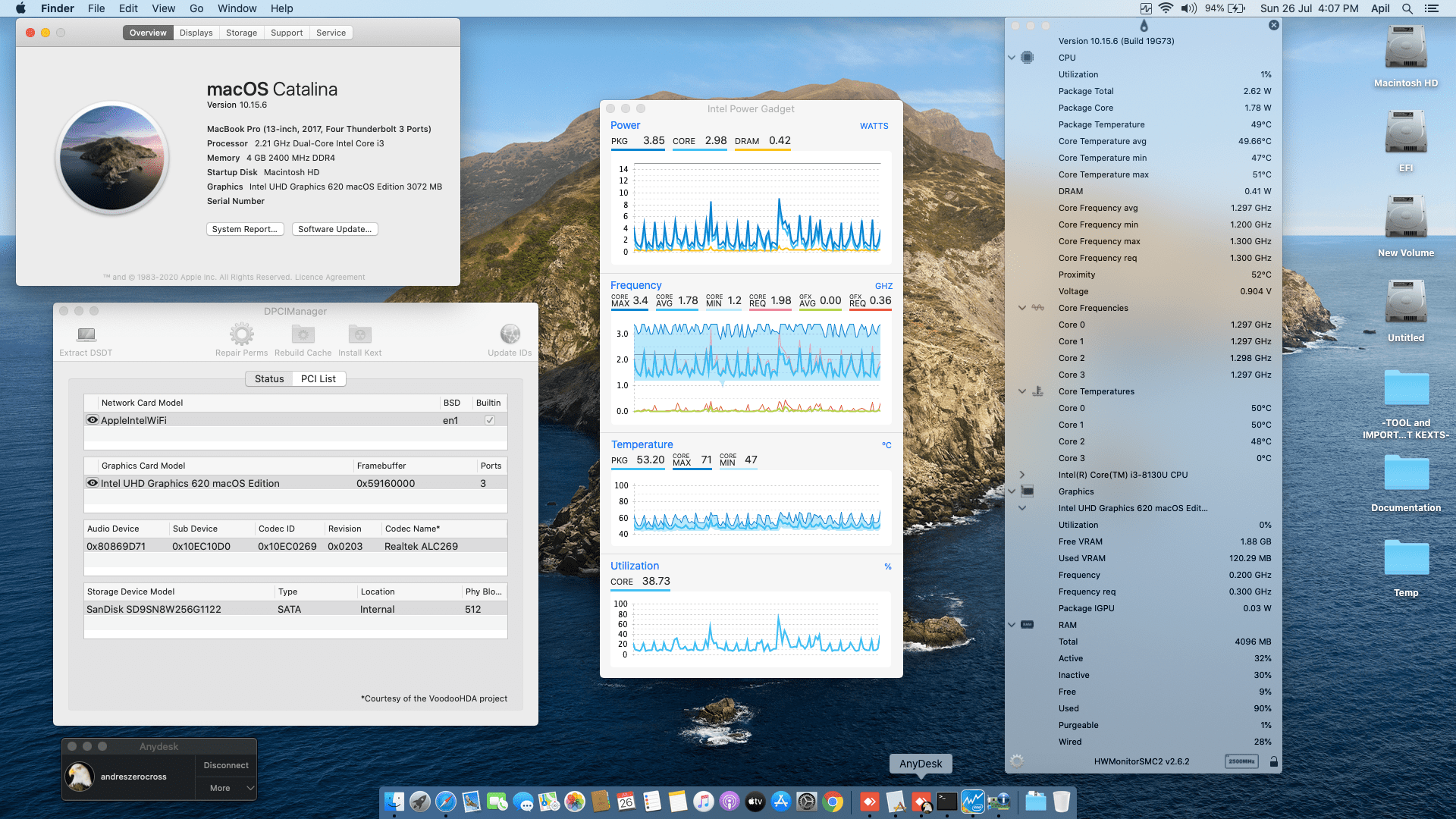
Task: Select the PCI List tab
Action: 318,379
